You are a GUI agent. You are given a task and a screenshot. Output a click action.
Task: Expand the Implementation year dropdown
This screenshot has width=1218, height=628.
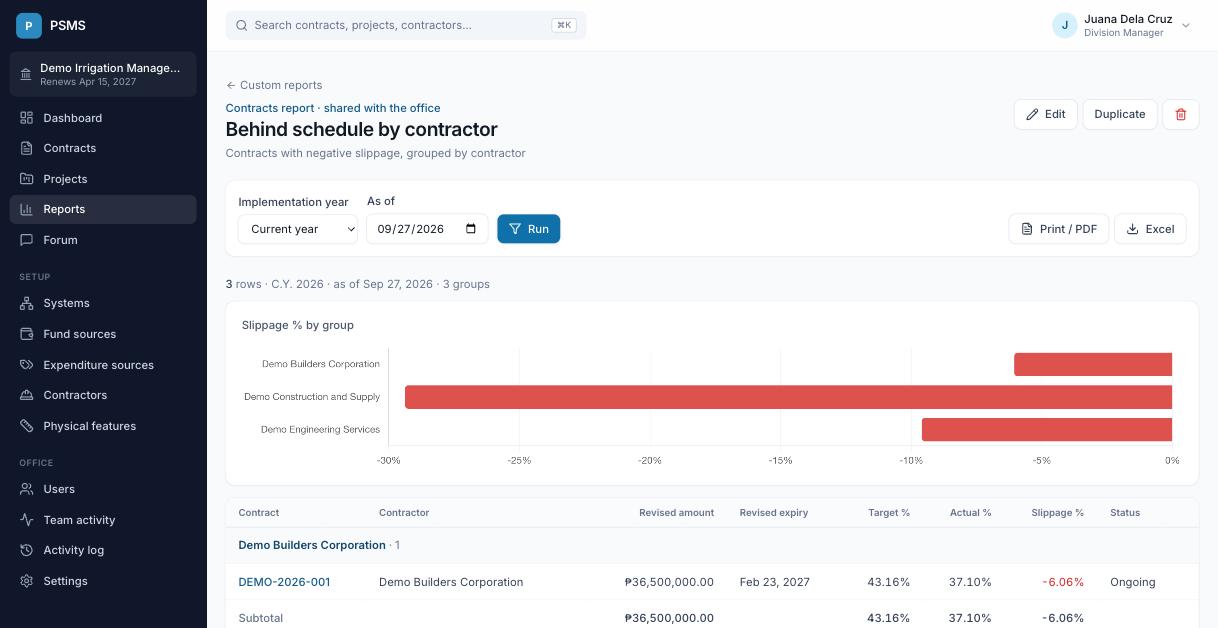coord(298,229)
